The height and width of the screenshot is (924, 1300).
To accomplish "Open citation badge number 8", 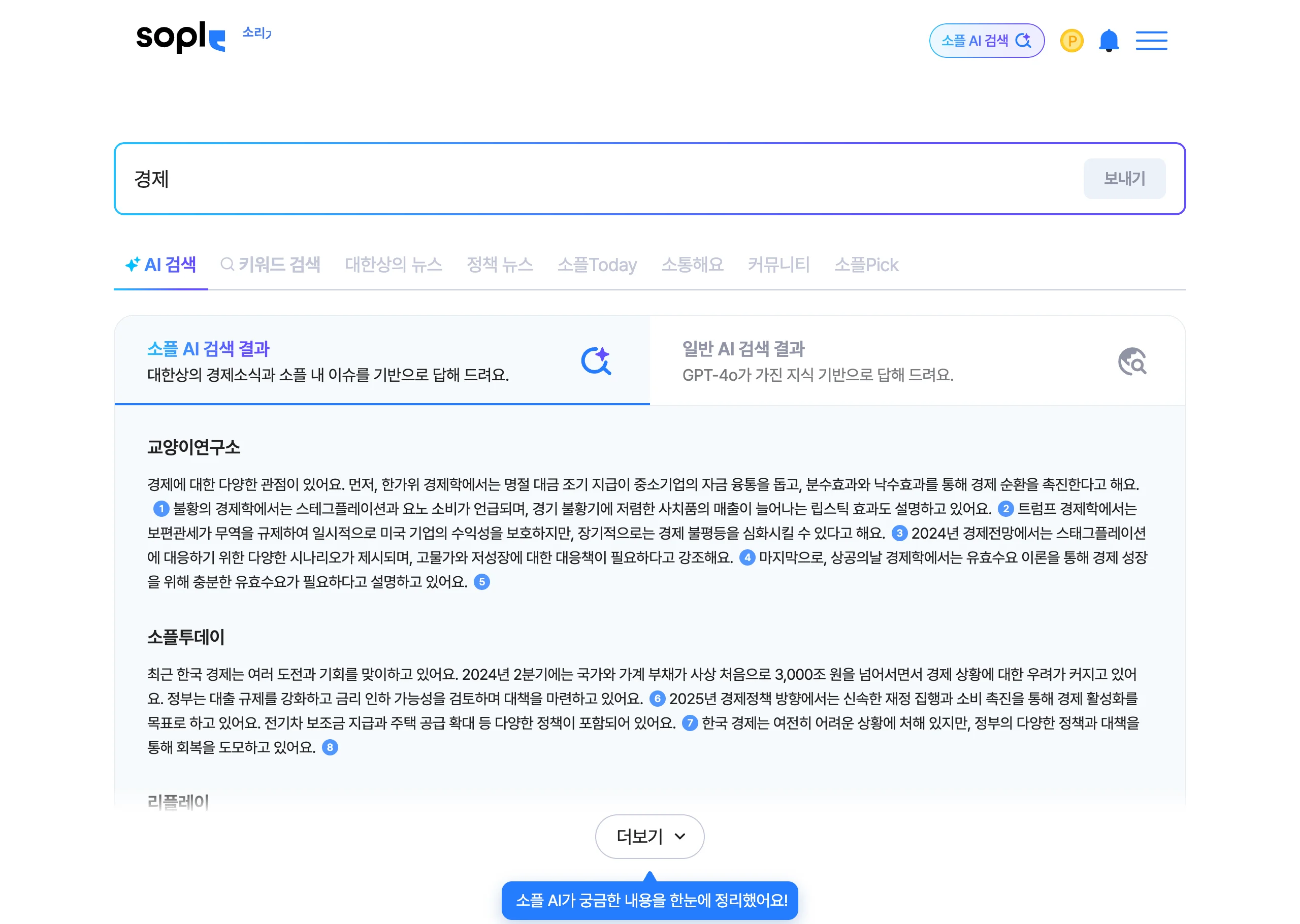I will coord(330,748).
